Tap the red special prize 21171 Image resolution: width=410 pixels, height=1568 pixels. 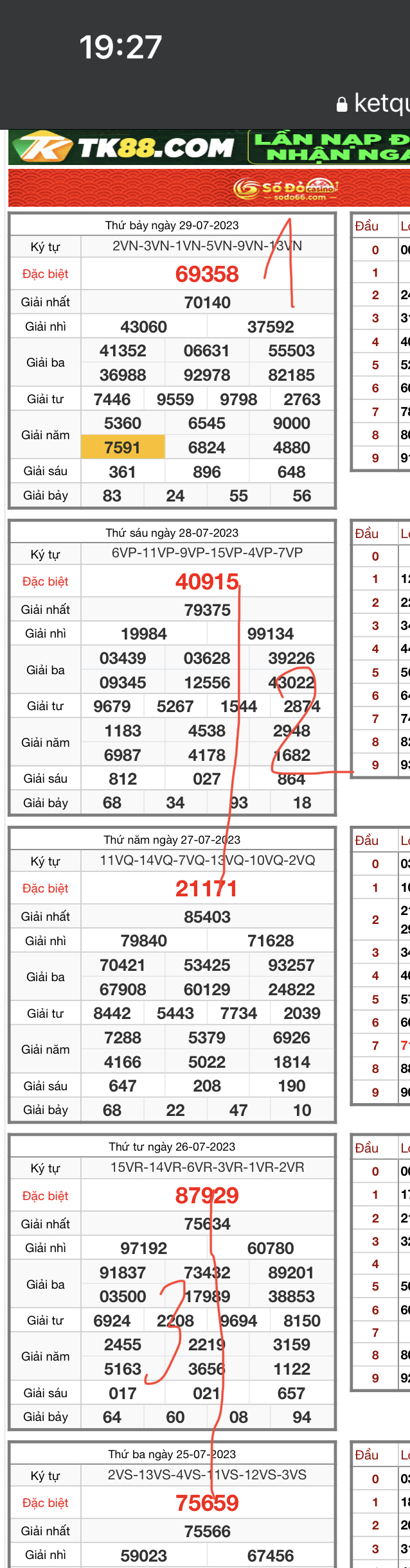[207, 889]
